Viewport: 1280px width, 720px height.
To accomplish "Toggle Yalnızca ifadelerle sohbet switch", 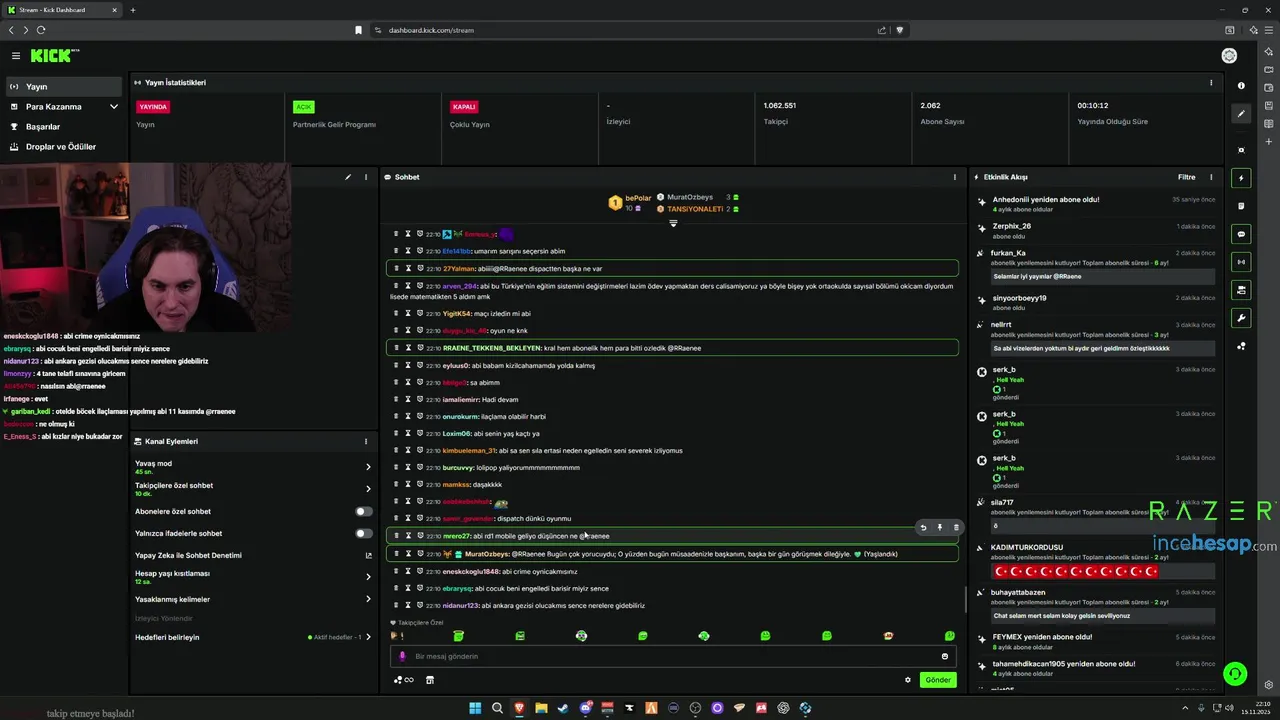I will coord(364,533).
